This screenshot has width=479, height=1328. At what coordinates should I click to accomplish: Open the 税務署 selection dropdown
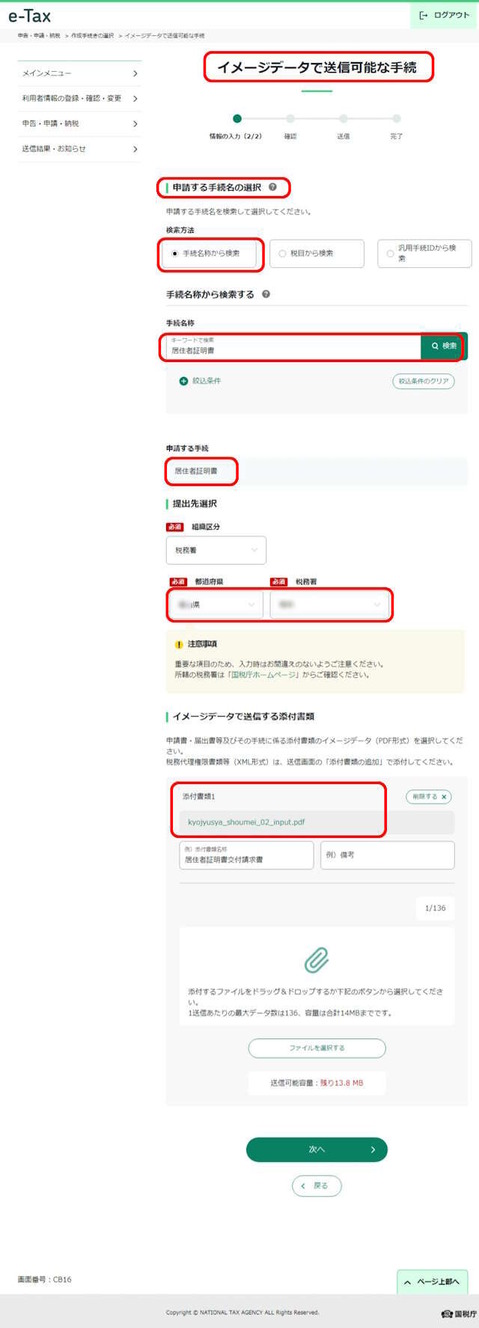329,605
